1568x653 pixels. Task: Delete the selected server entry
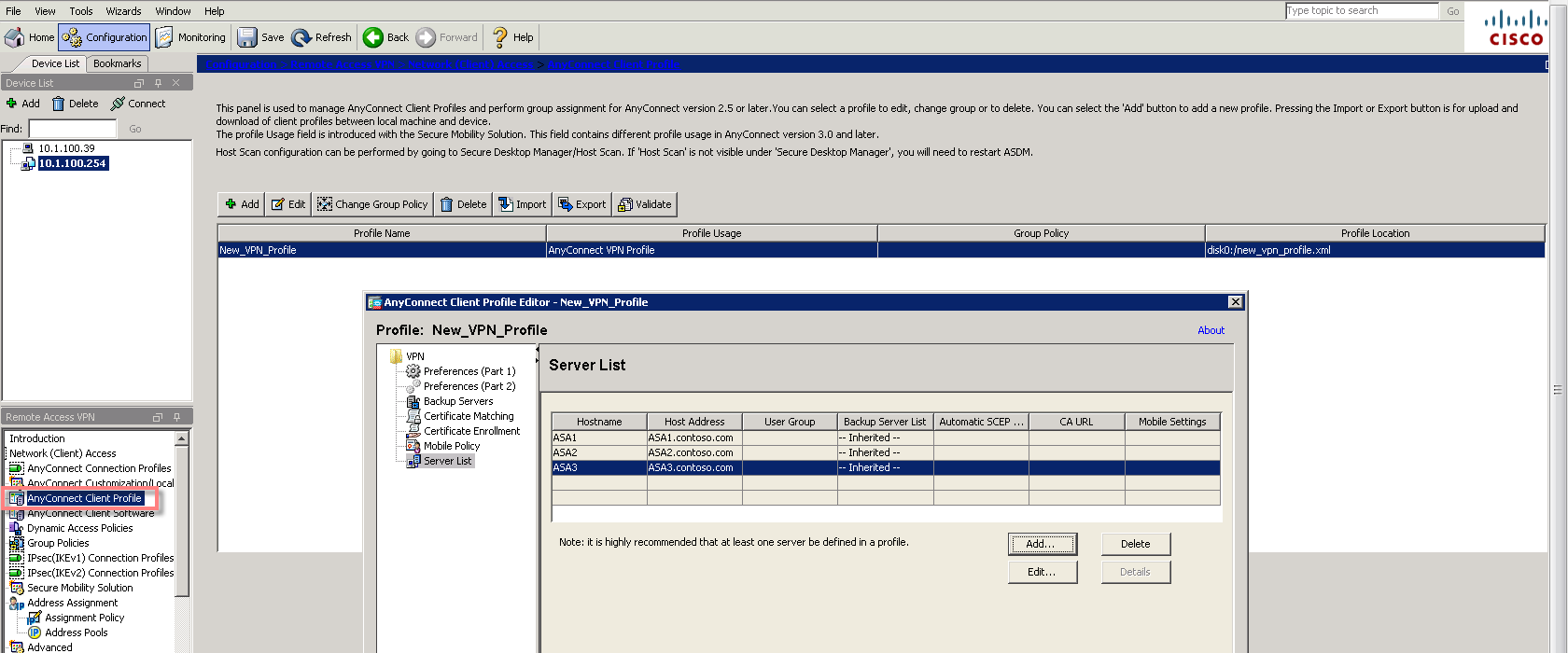point(1136,544)
